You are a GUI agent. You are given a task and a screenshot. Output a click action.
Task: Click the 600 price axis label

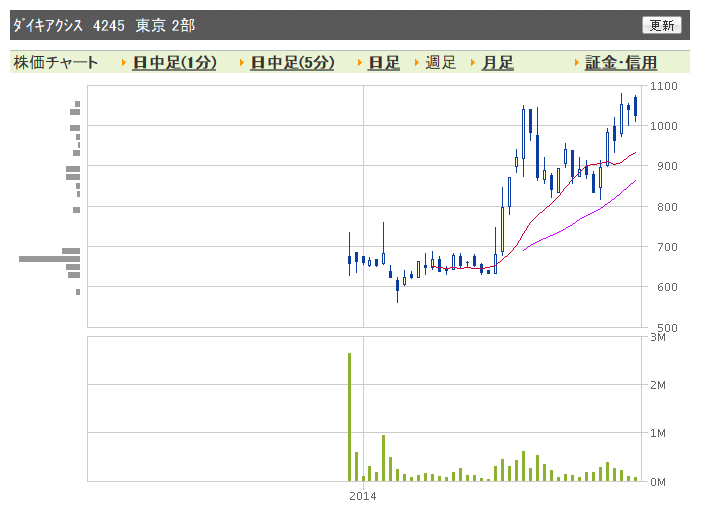(x=667, y=287)
